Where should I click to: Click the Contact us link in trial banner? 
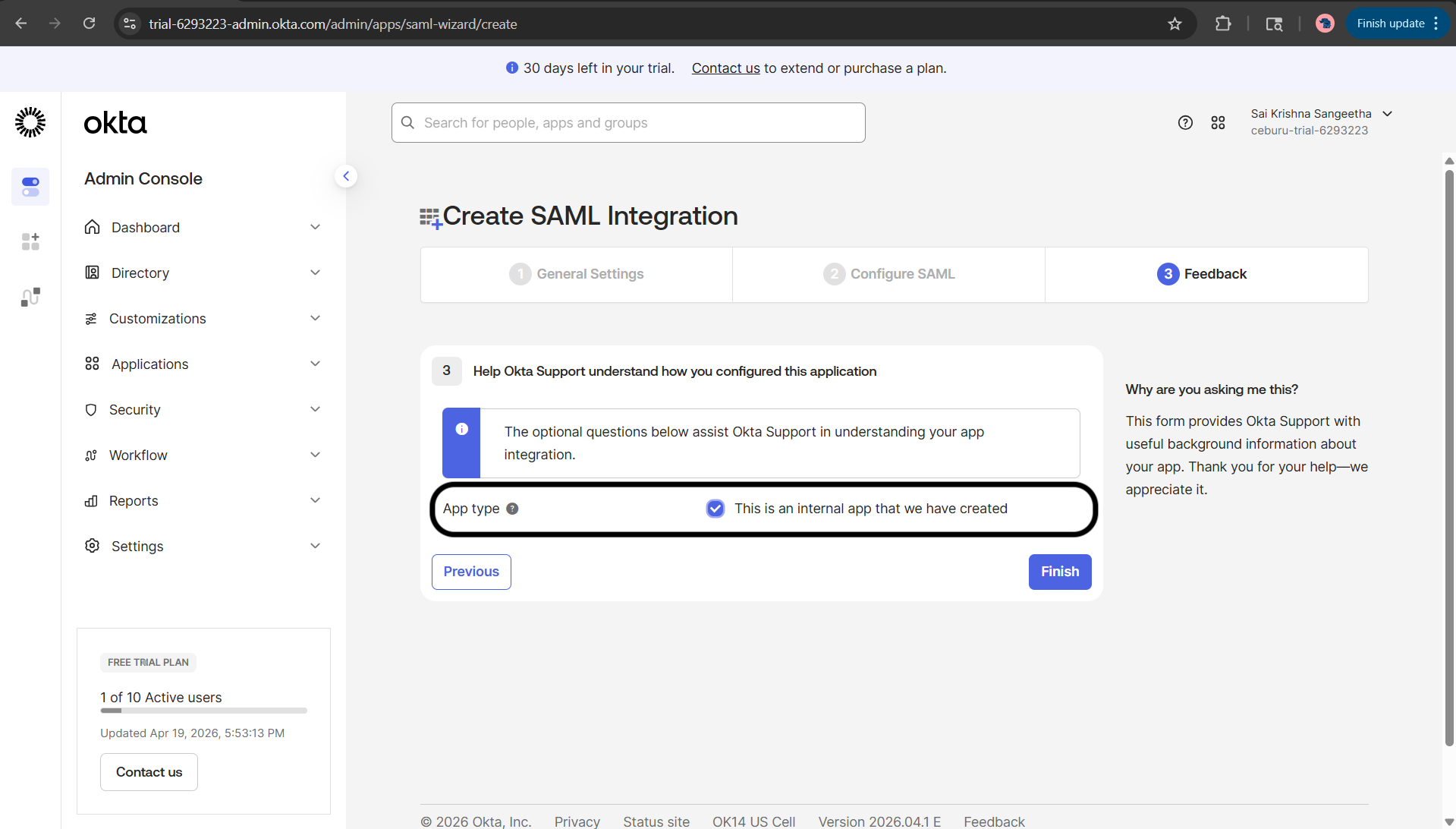tap(725, 68)
